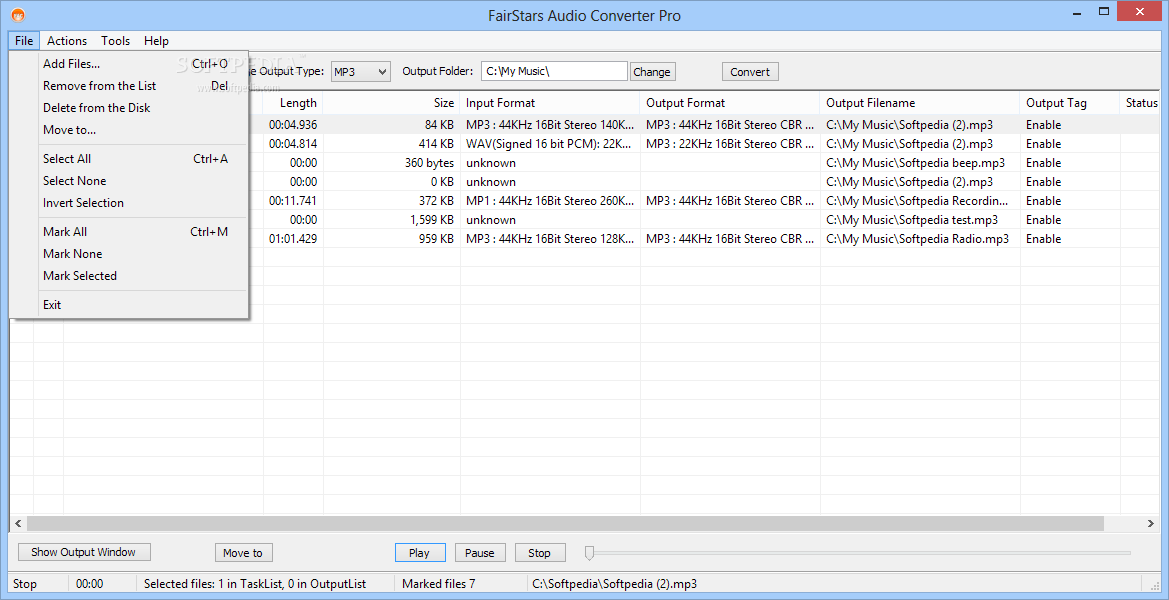Click the Move to button at bottom
This screenshot has width=1169, height=600.
coord(243,553)
